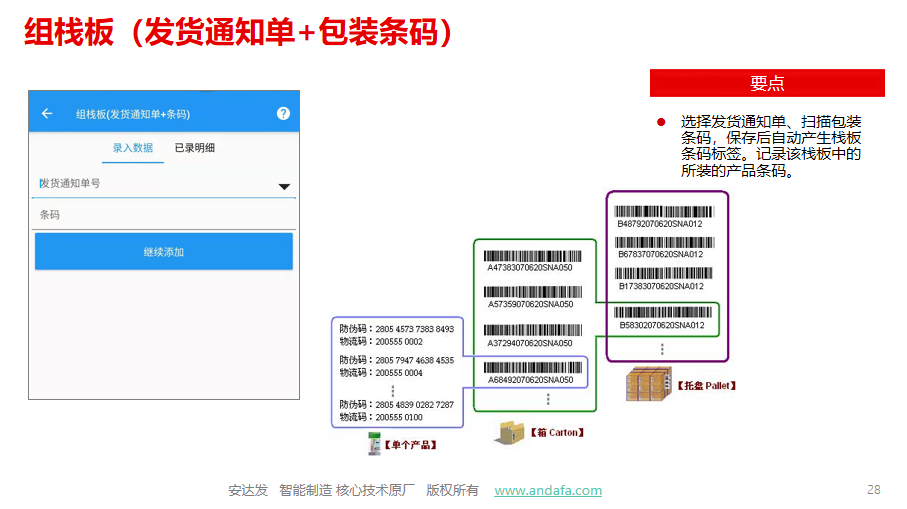Click the red 要点 header bar
The image size is (907, 509).
767,83
